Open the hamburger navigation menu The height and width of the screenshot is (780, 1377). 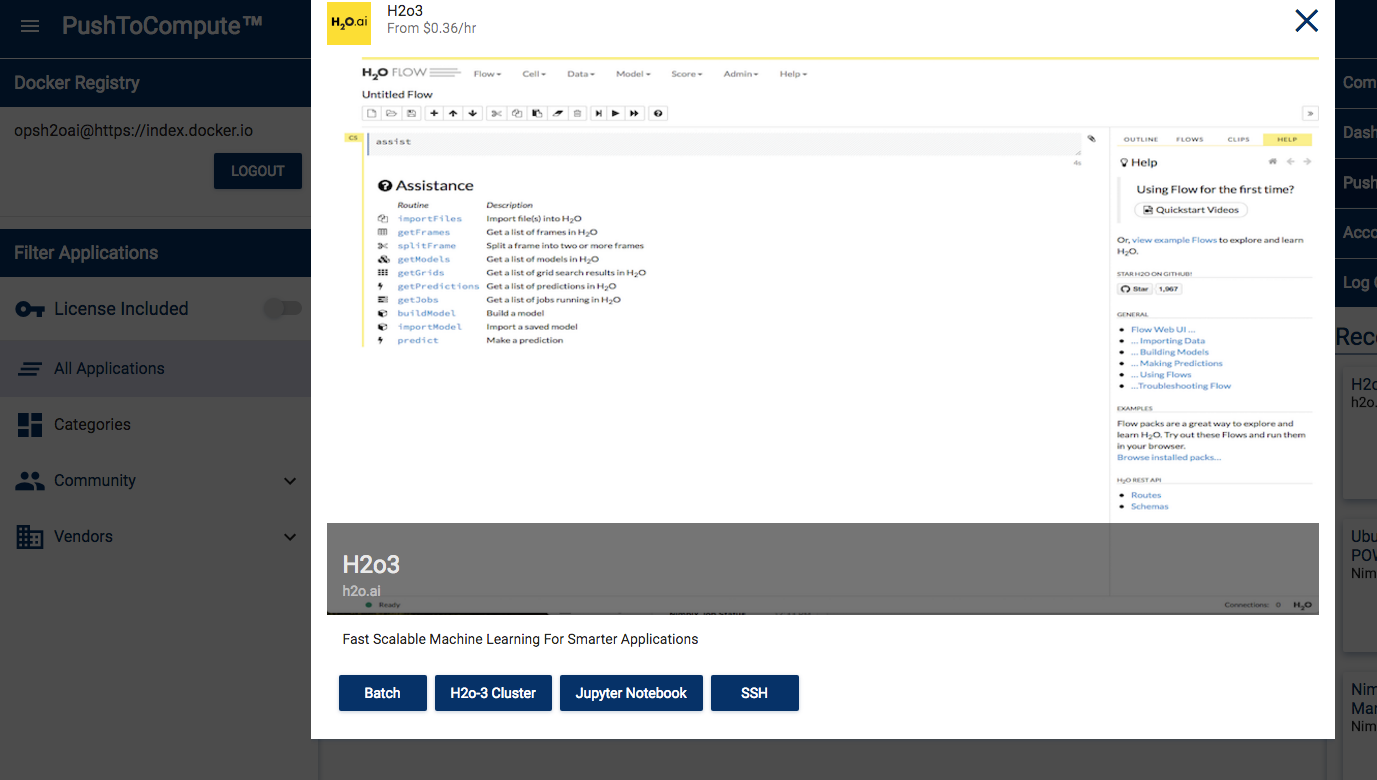(30, 26)
